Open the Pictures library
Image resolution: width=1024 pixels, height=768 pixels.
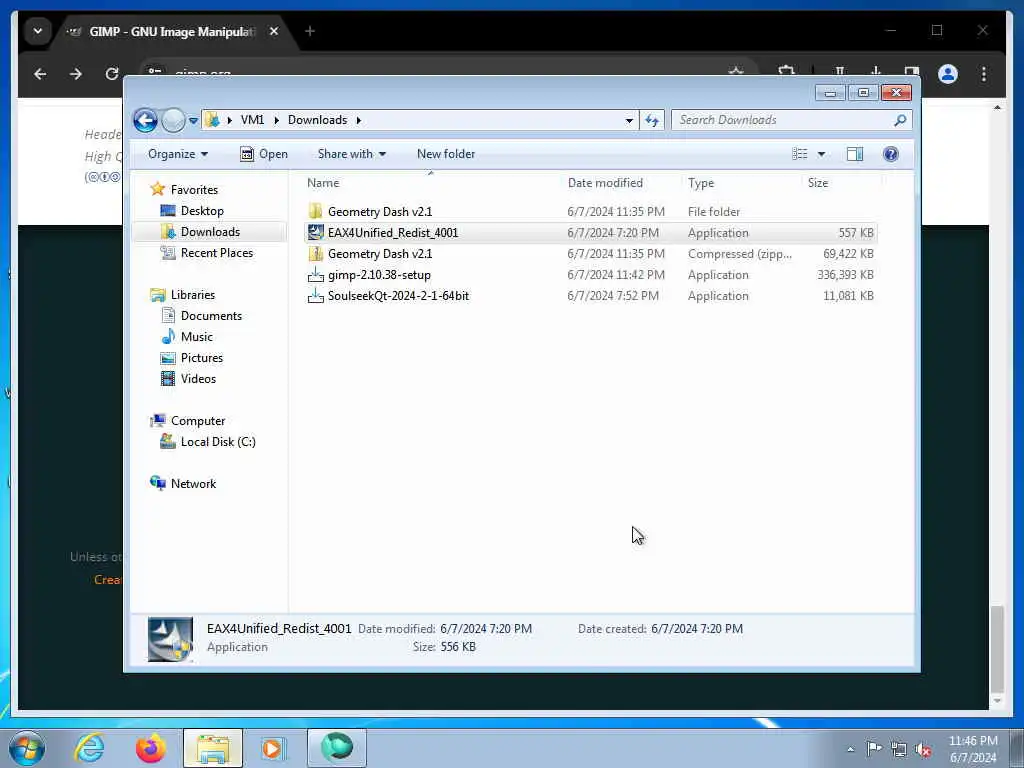coord(202,358)
